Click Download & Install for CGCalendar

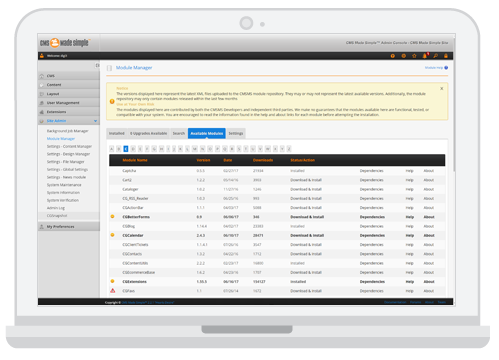click(x=307, y=235)
